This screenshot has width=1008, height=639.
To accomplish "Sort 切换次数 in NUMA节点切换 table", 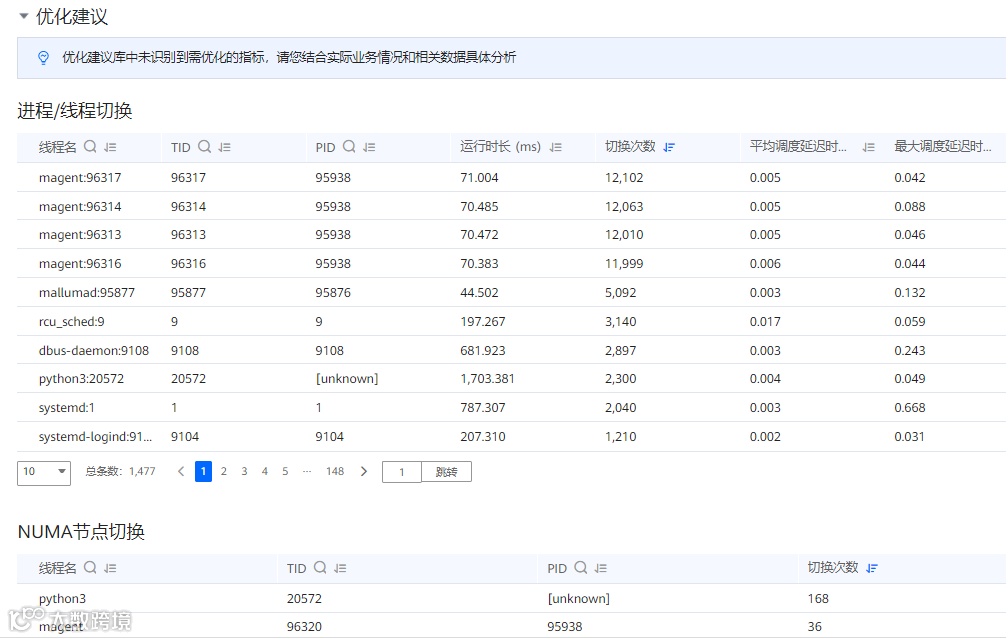I will coord(872,568).
